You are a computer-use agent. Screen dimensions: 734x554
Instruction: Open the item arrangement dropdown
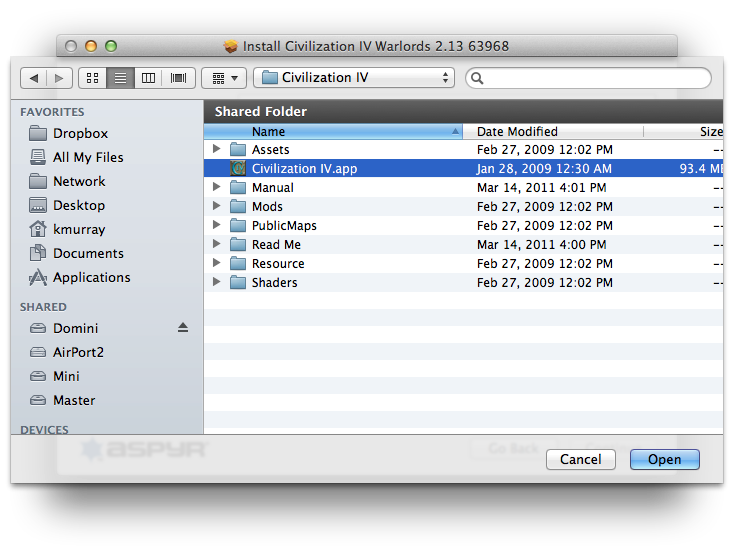224,78
